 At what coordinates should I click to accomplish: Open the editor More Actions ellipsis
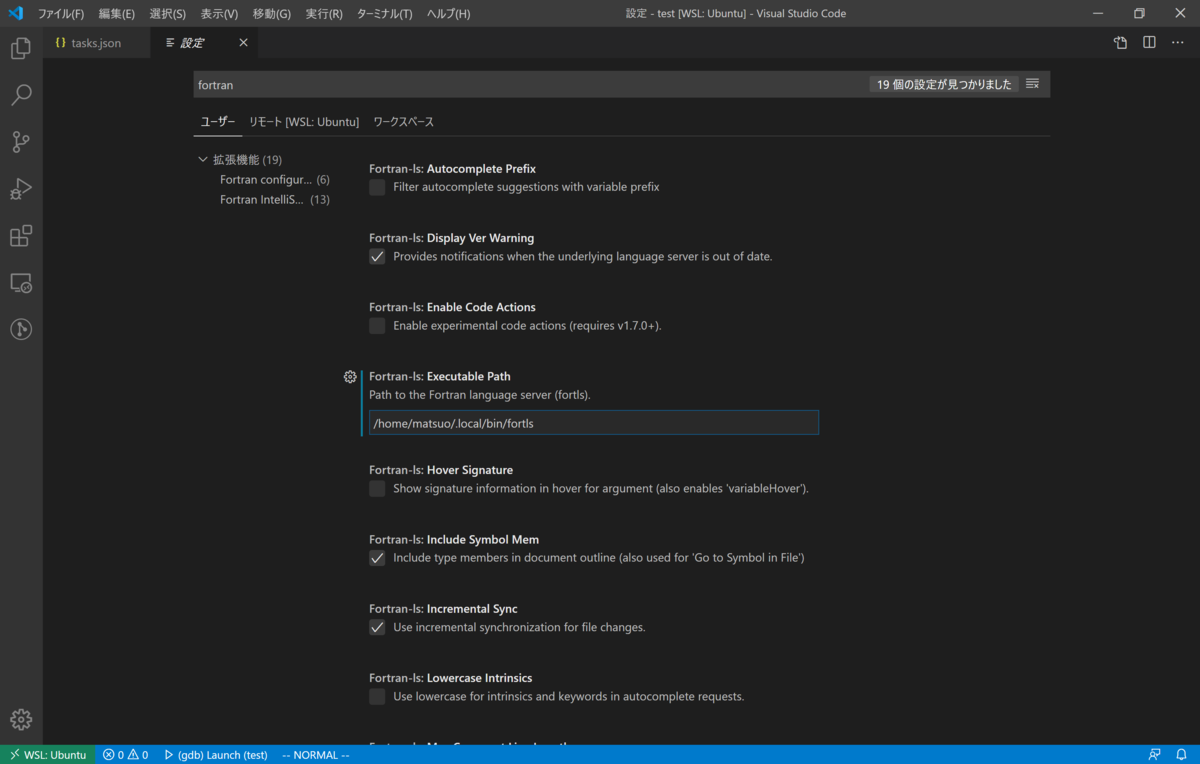1177,43
